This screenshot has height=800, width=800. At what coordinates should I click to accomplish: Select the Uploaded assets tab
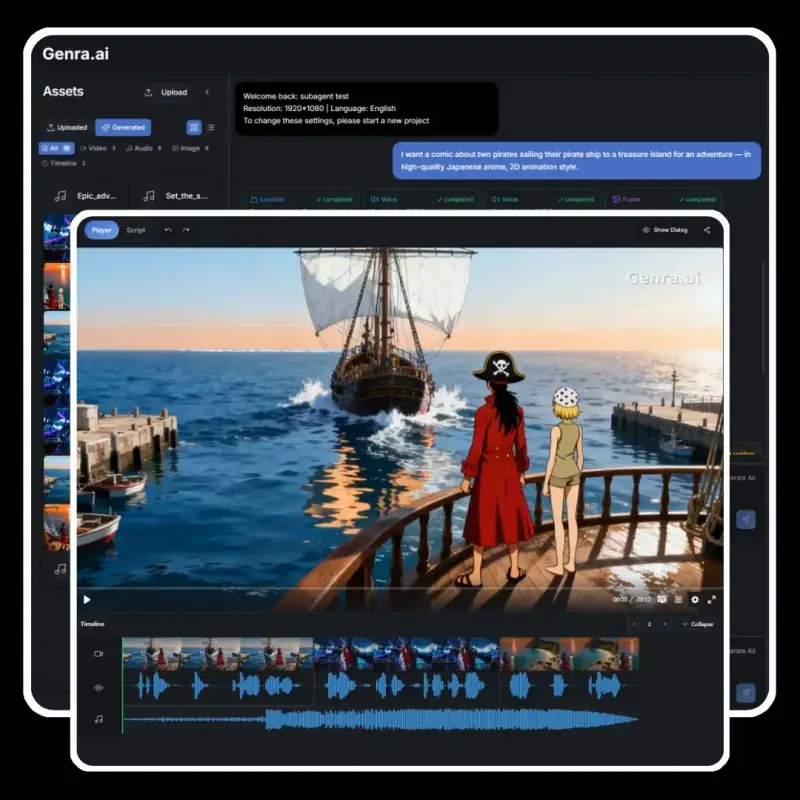click(67, 127)
